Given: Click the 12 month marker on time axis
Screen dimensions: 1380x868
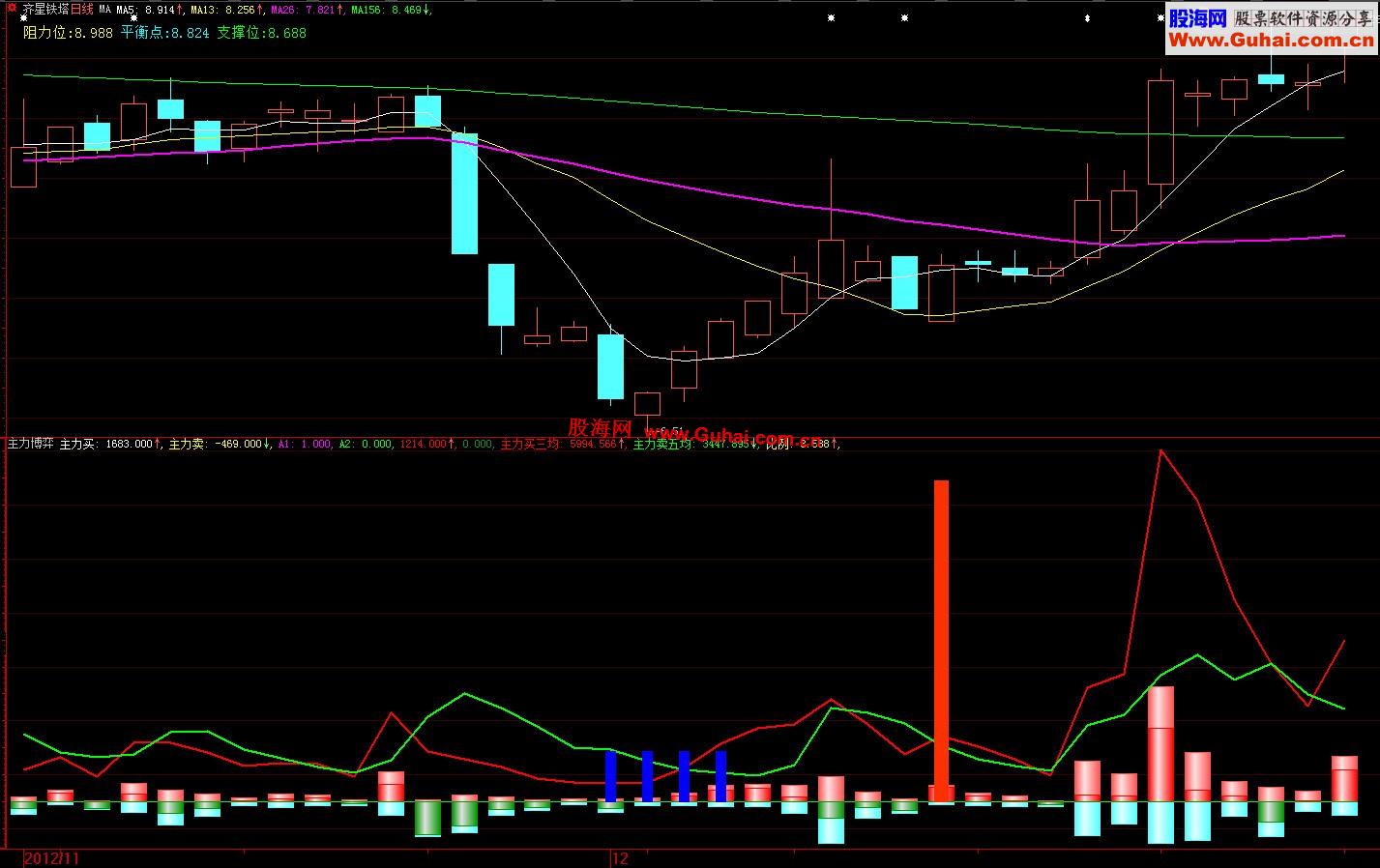Looking at the screenshot, I should pos(621,858).
